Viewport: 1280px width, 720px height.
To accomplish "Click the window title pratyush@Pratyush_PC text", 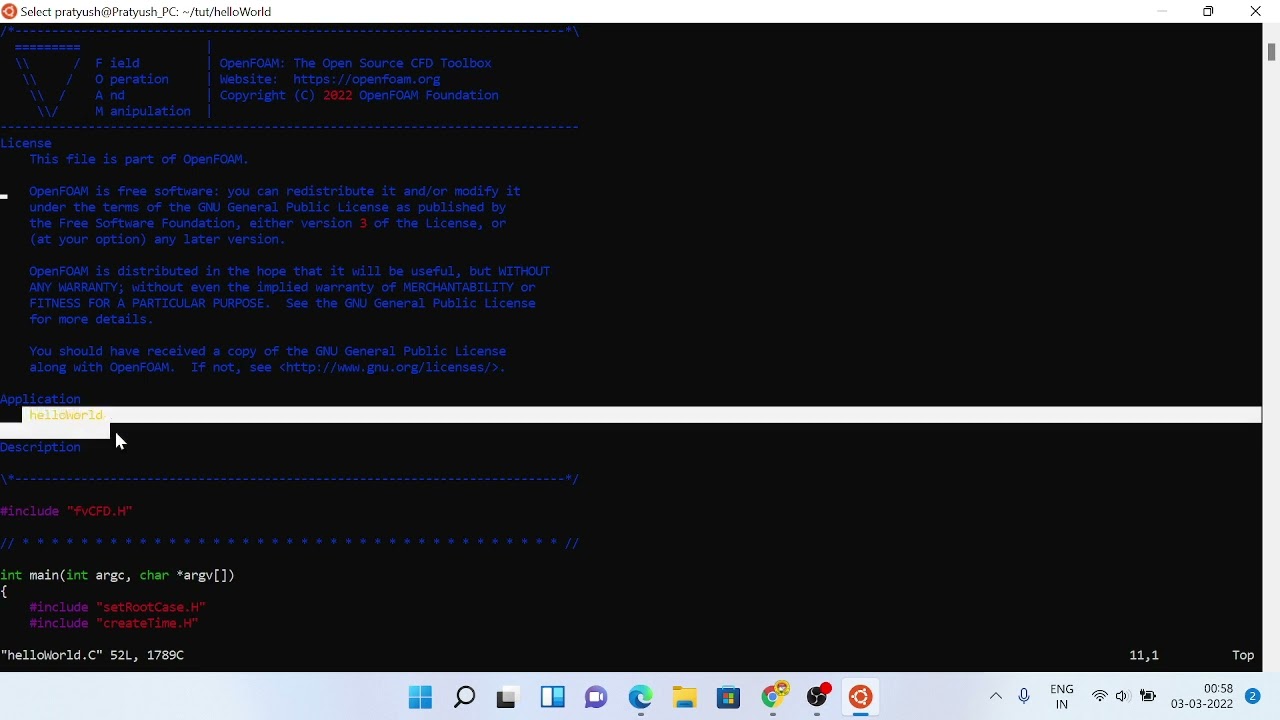I will tap(146, 11).
